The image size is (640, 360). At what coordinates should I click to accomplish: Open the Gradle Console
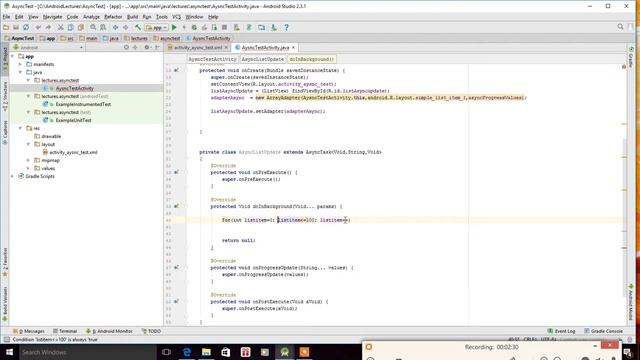click(x=604, y=331)
